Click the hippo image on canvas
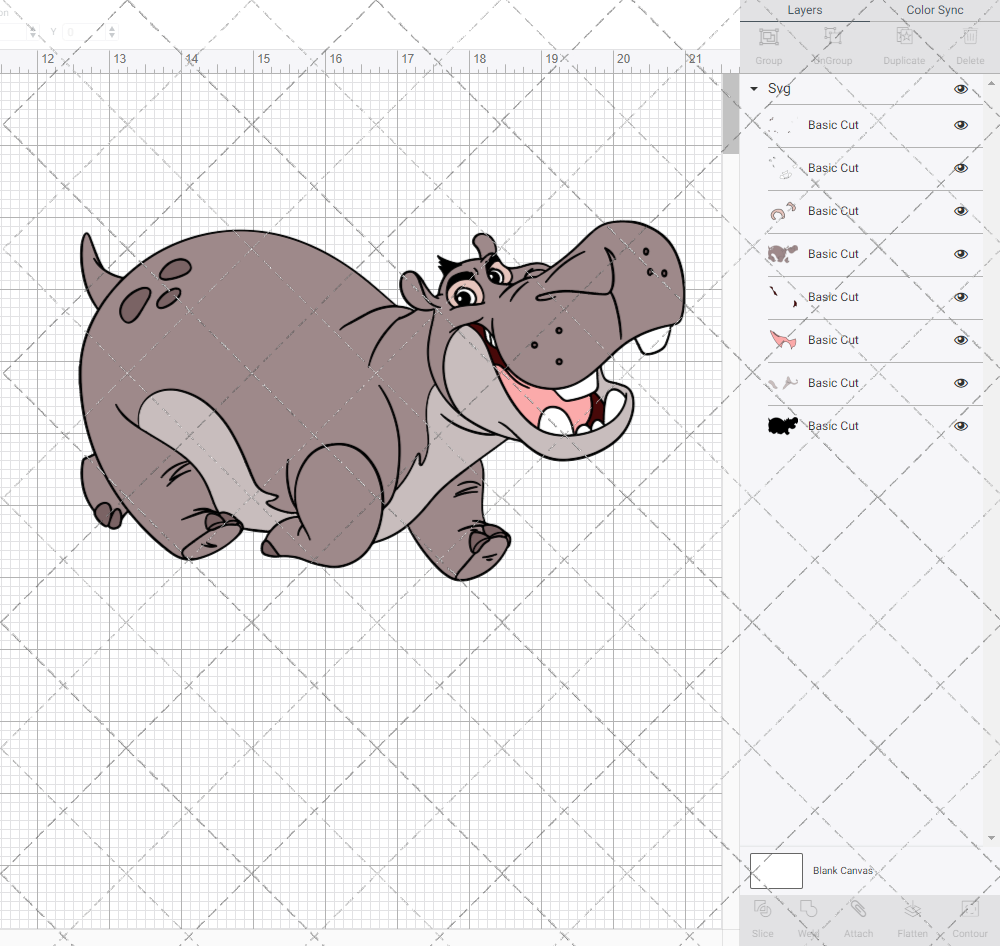The height and width of the screenshot is (946, 1000). (x=381, y=400)
